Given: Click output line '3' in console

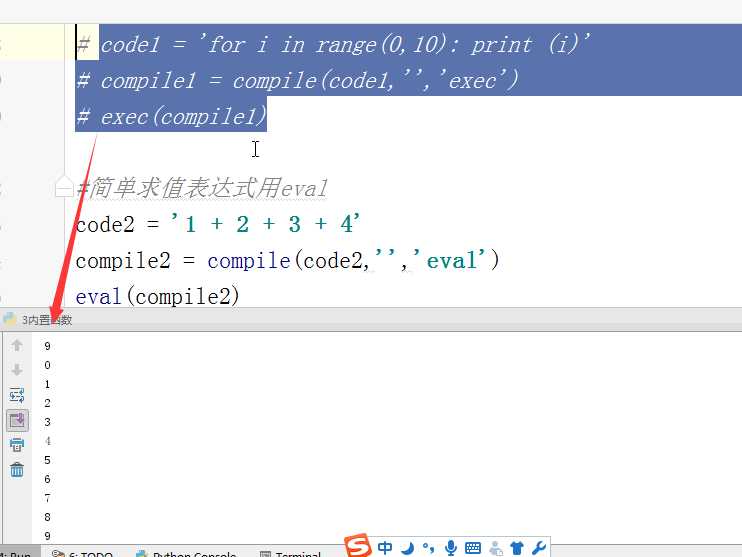Looking at the screenshot, I should pos(47,422).
